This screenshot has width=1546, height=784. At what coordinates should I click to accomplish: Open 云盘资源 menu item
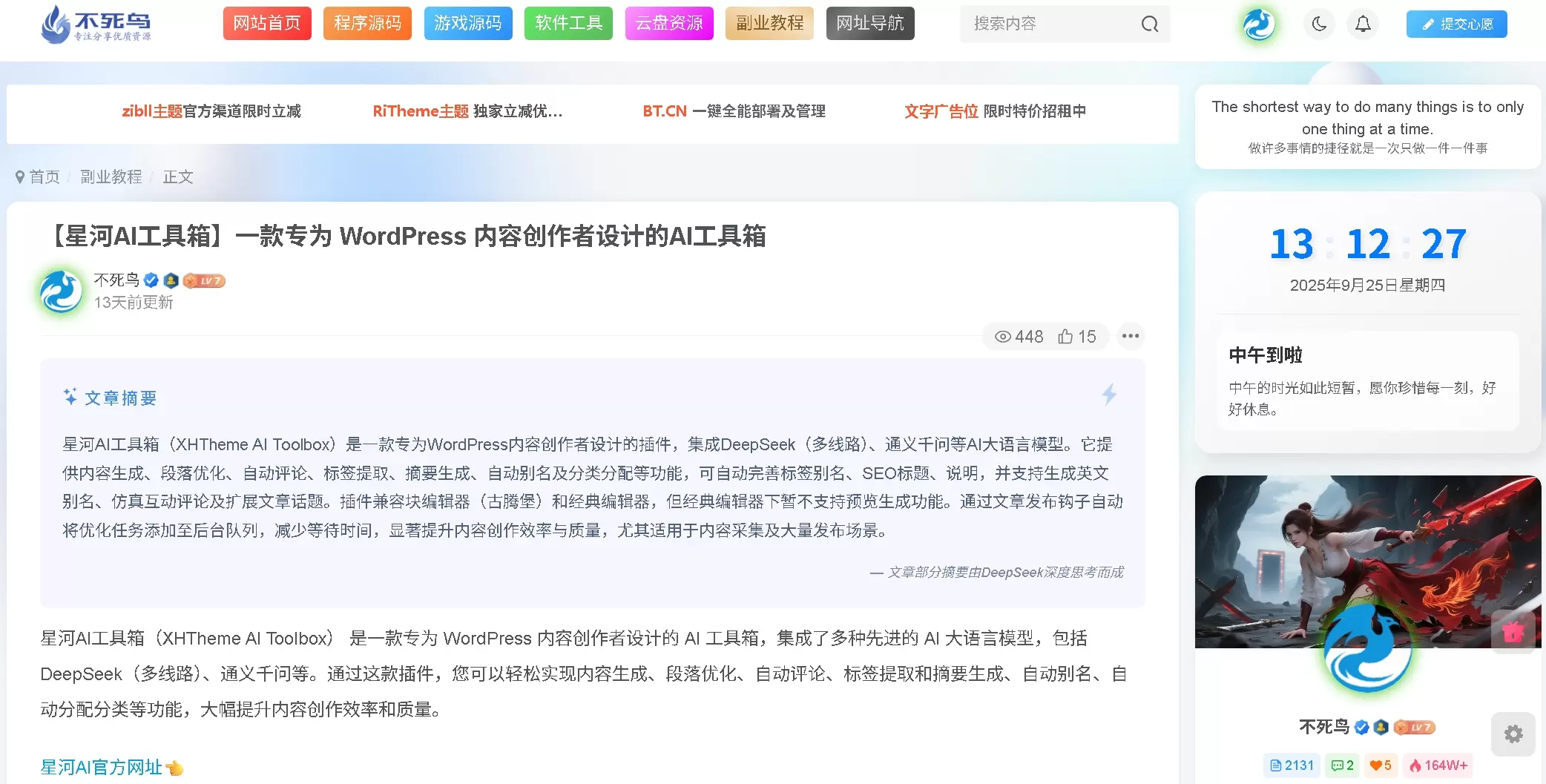pos(669,23)
